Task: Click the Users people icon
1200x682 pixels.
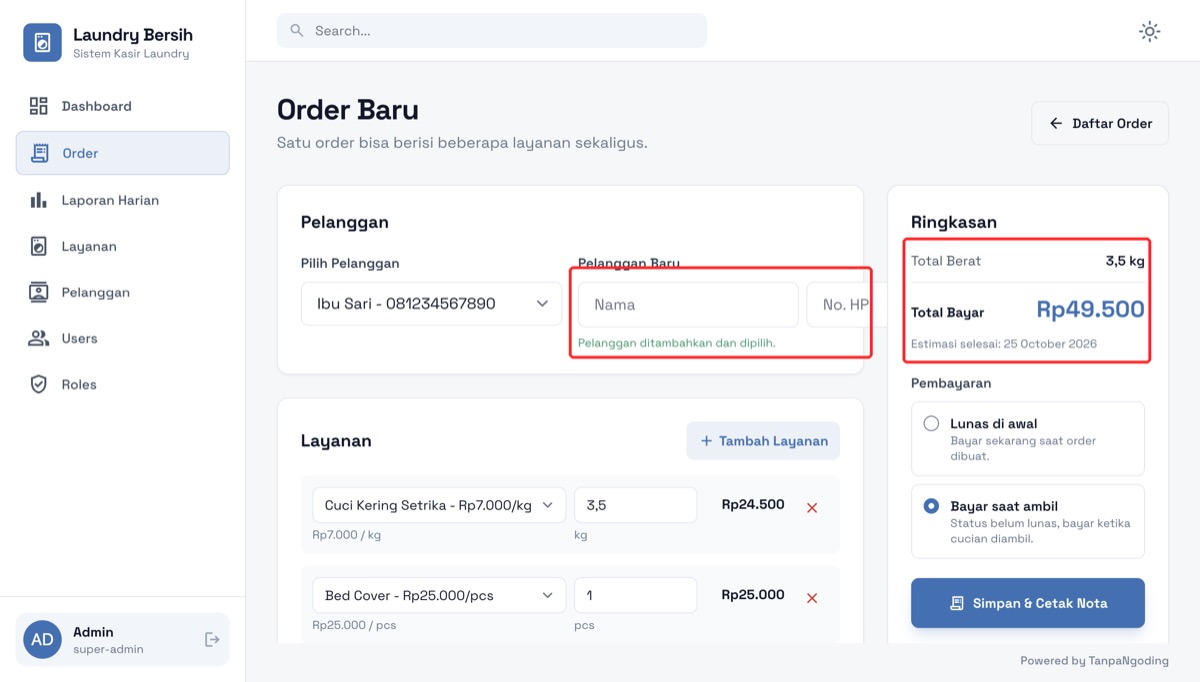Action: [39, 338]
